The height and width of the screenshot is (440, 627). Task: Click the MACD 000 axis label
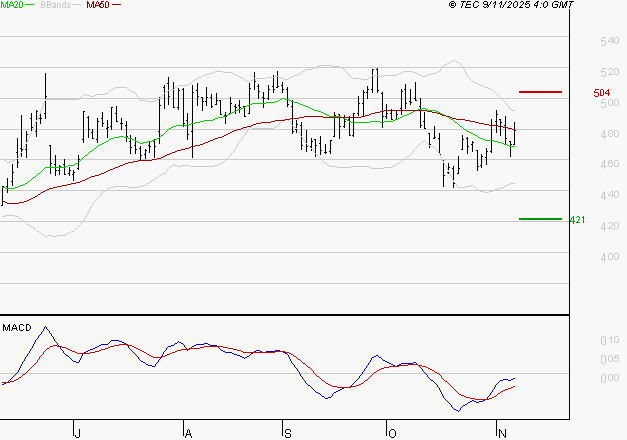[x=610, y=378]
